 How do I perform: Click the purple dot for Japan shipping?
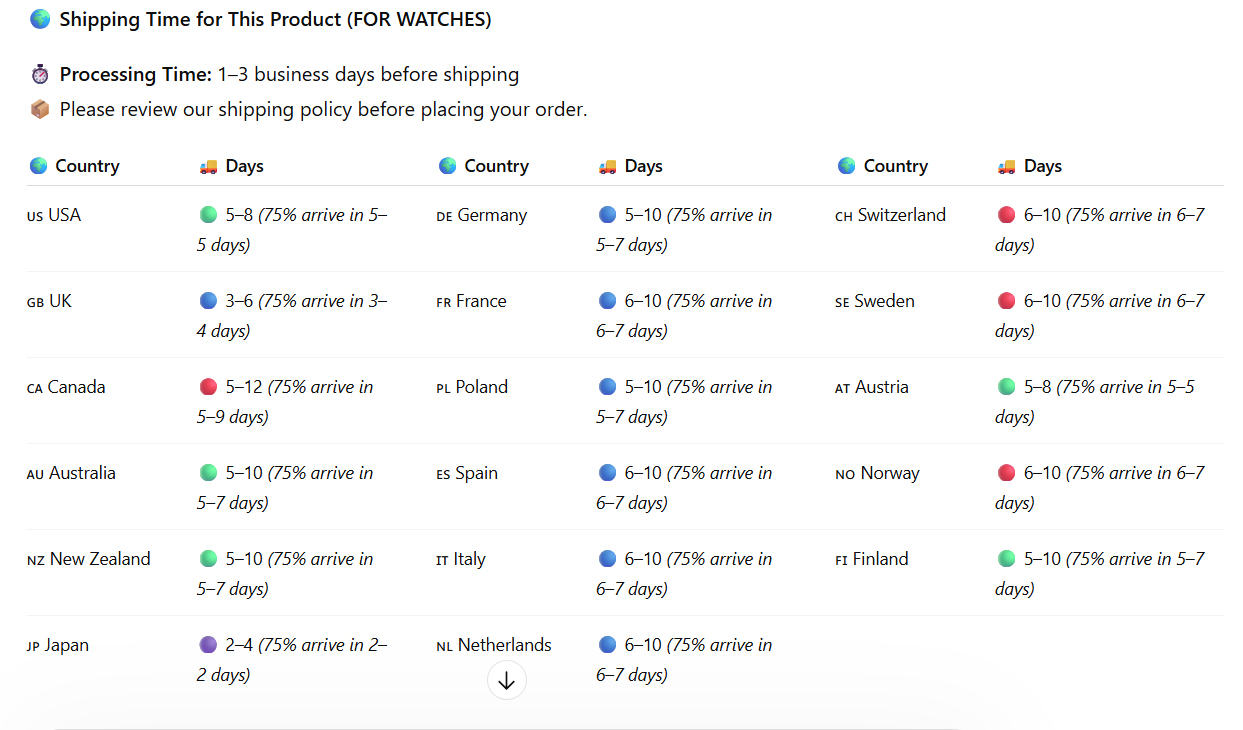208,645
